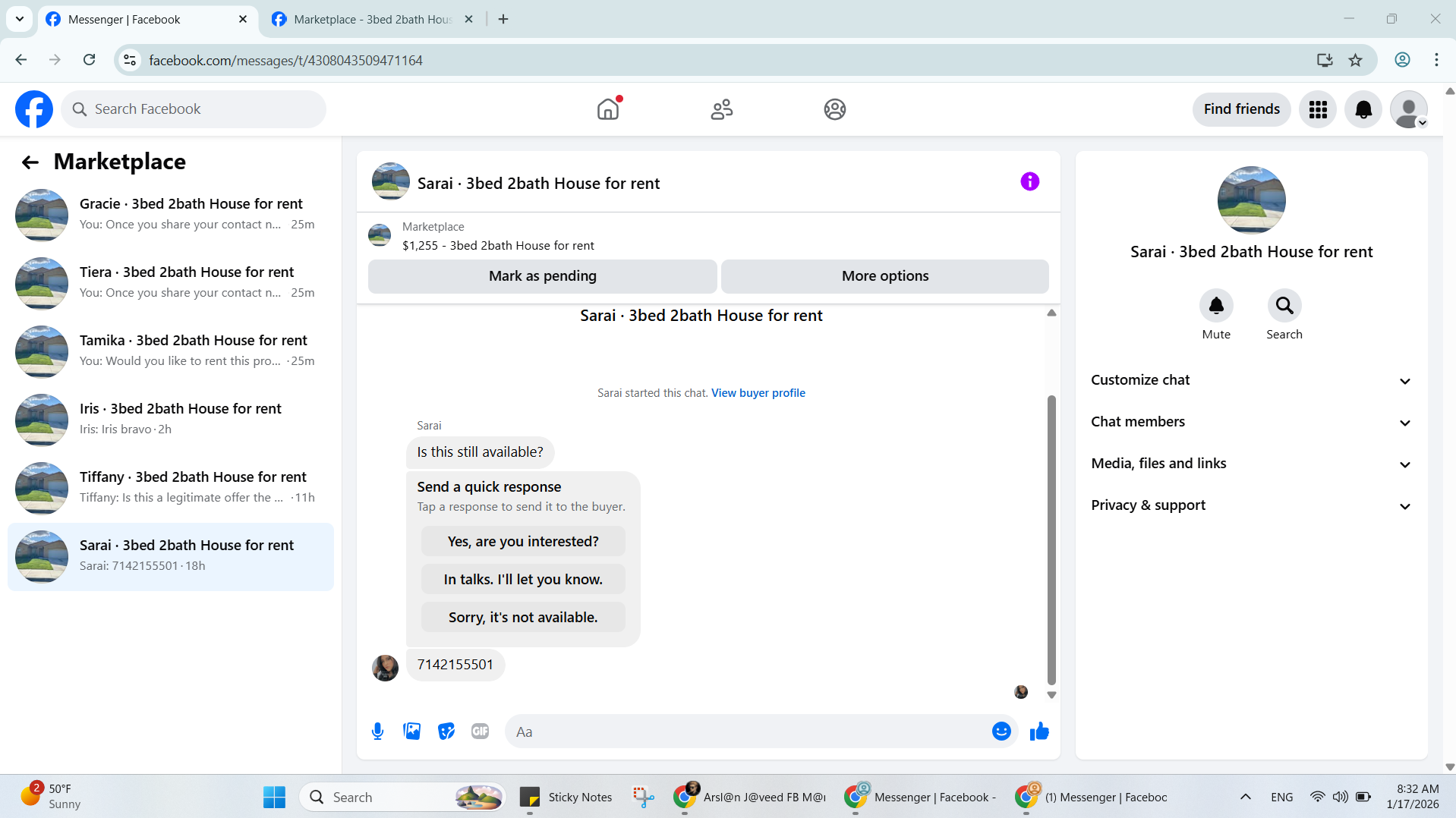Open the Groups icon in top navigation

tap(835, 109)
